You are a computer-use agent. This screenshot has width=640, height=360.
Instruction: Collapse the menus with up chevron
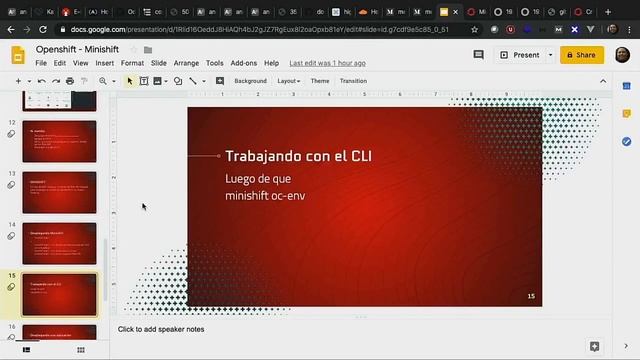tap(603, 81)
